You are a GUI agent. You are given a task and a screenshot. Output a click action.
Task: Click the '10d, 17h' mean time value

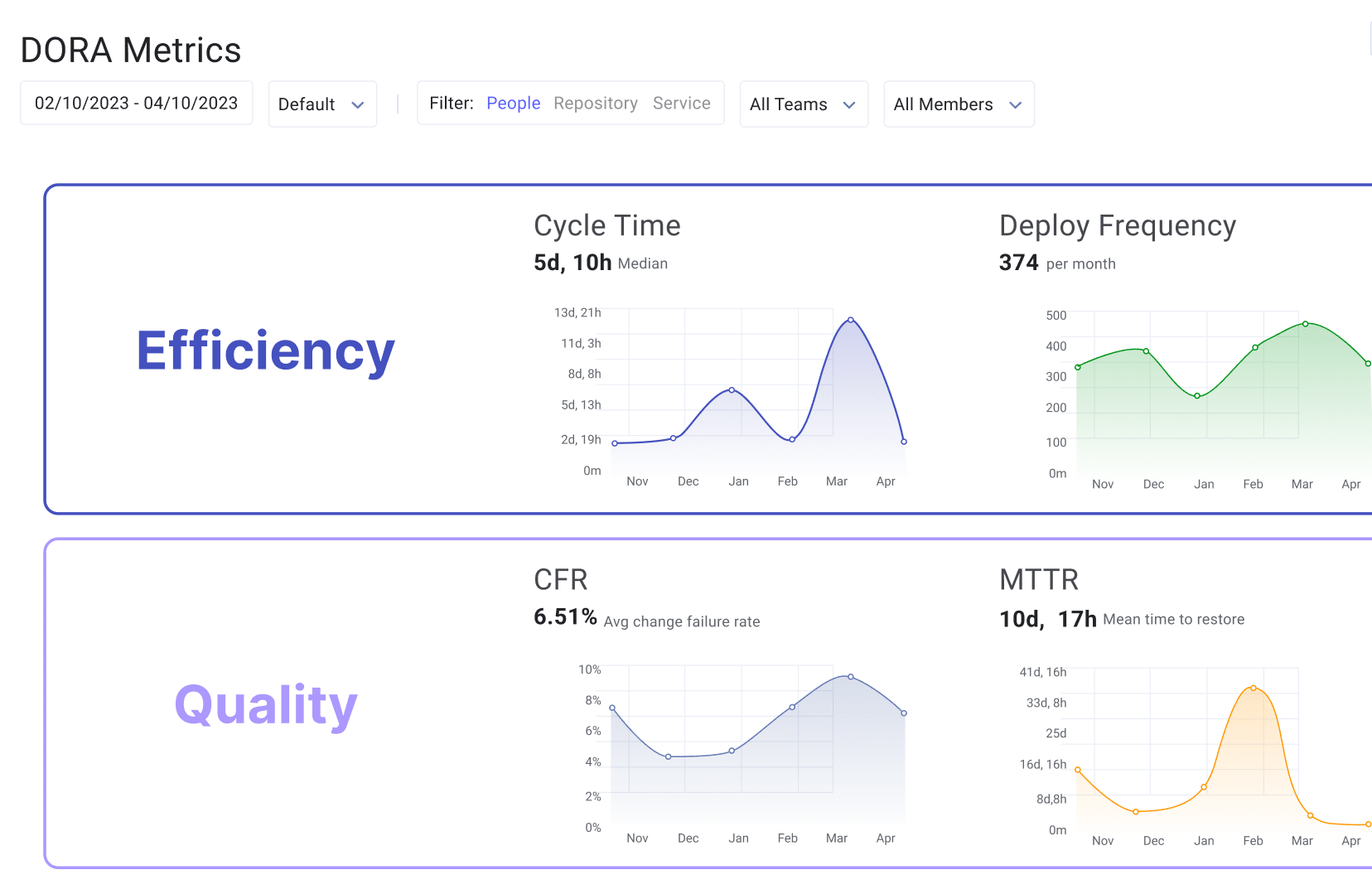1047,619
